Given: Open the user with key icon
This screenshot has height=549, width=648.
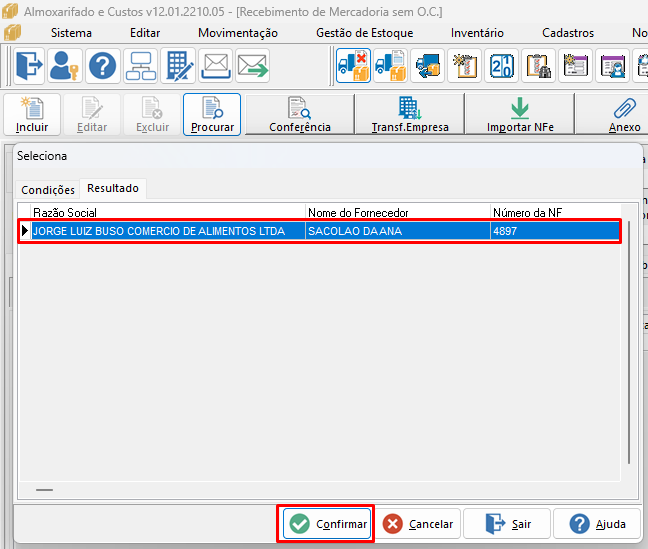Looking at the screenshot, I should (x=64, y=66).
